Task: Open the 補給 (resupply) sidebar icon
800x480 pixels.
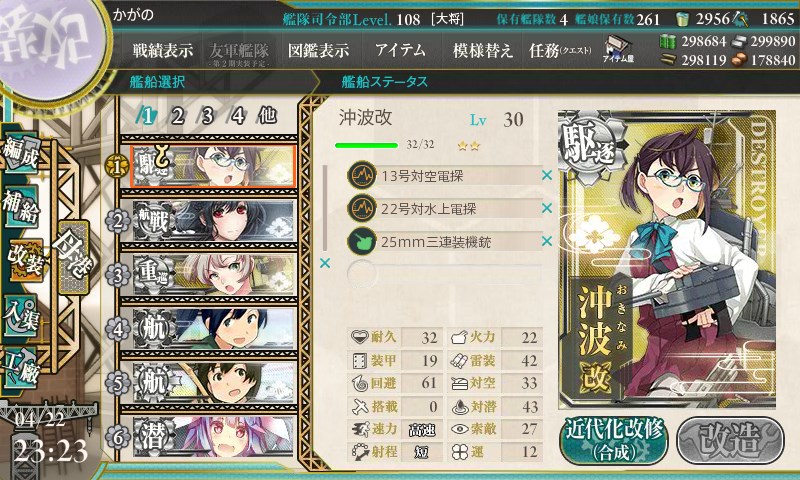Action: pyautogui.click(x=21, y=206)
